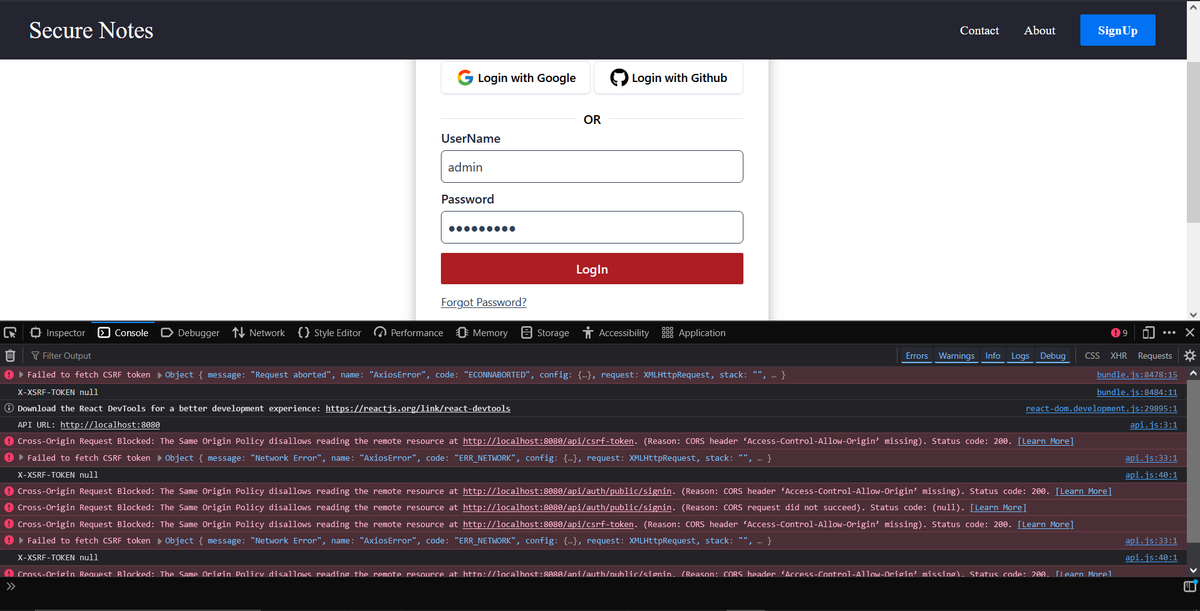Clear the web console output with trash icon
This screenshot has height=611, width=1200.
pyautogui.click(x=10, y=355)
